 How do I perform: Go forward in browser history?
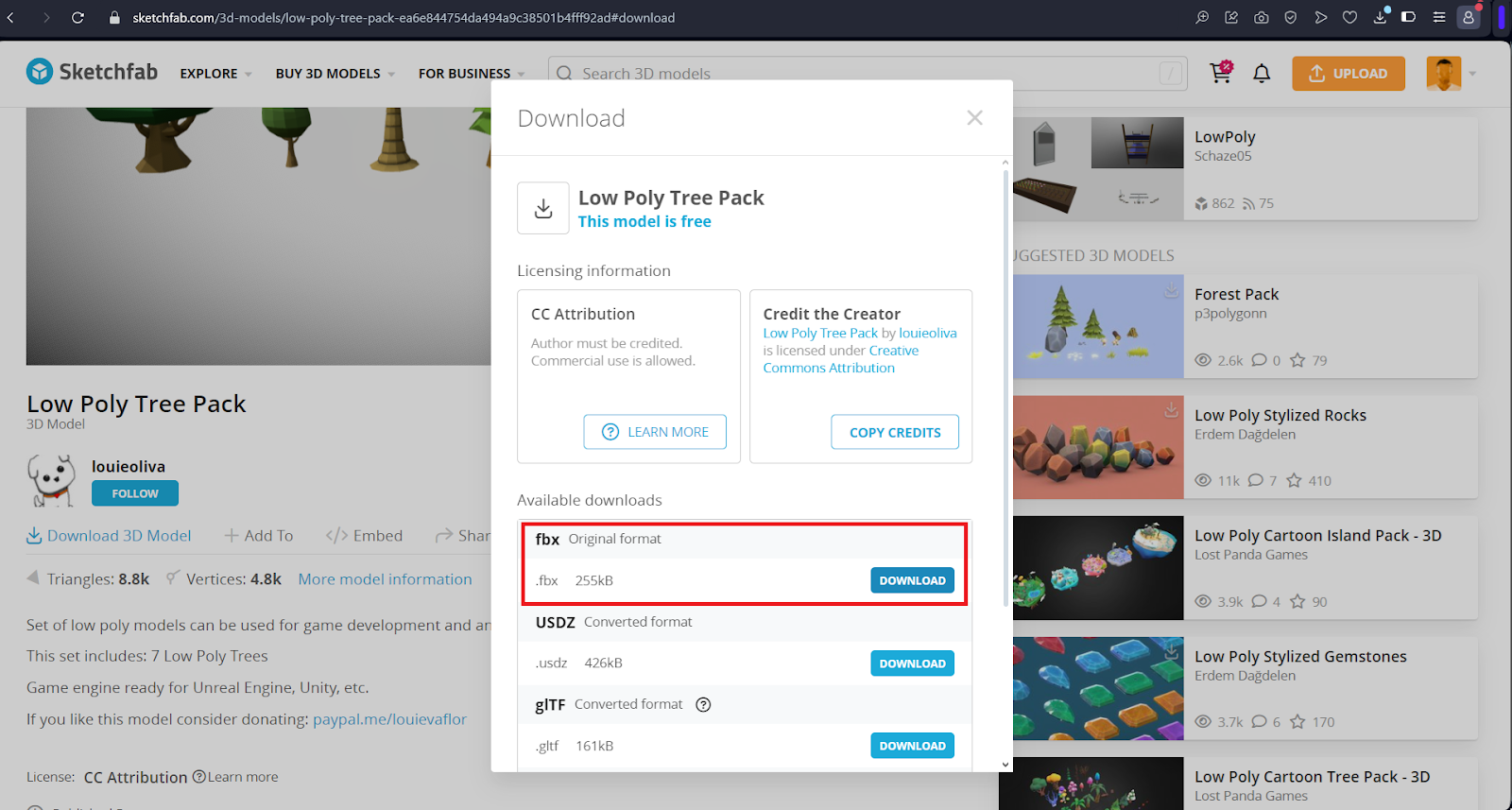[45, 17]
